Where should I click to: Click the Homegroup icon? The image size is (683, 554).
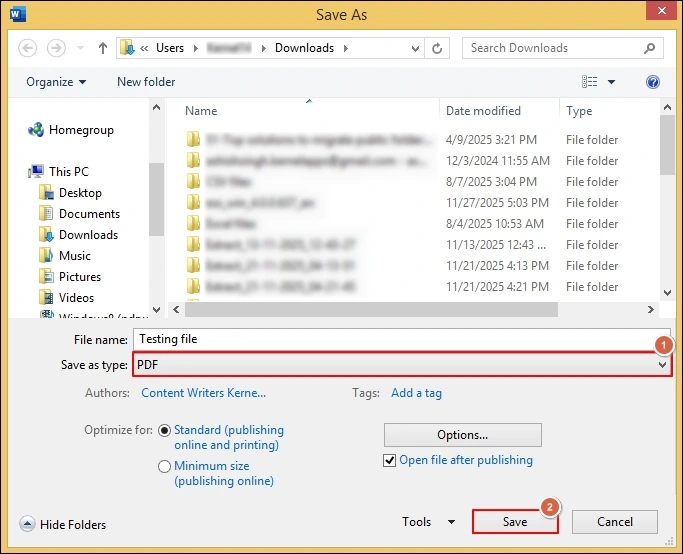[x=36, y=129]
